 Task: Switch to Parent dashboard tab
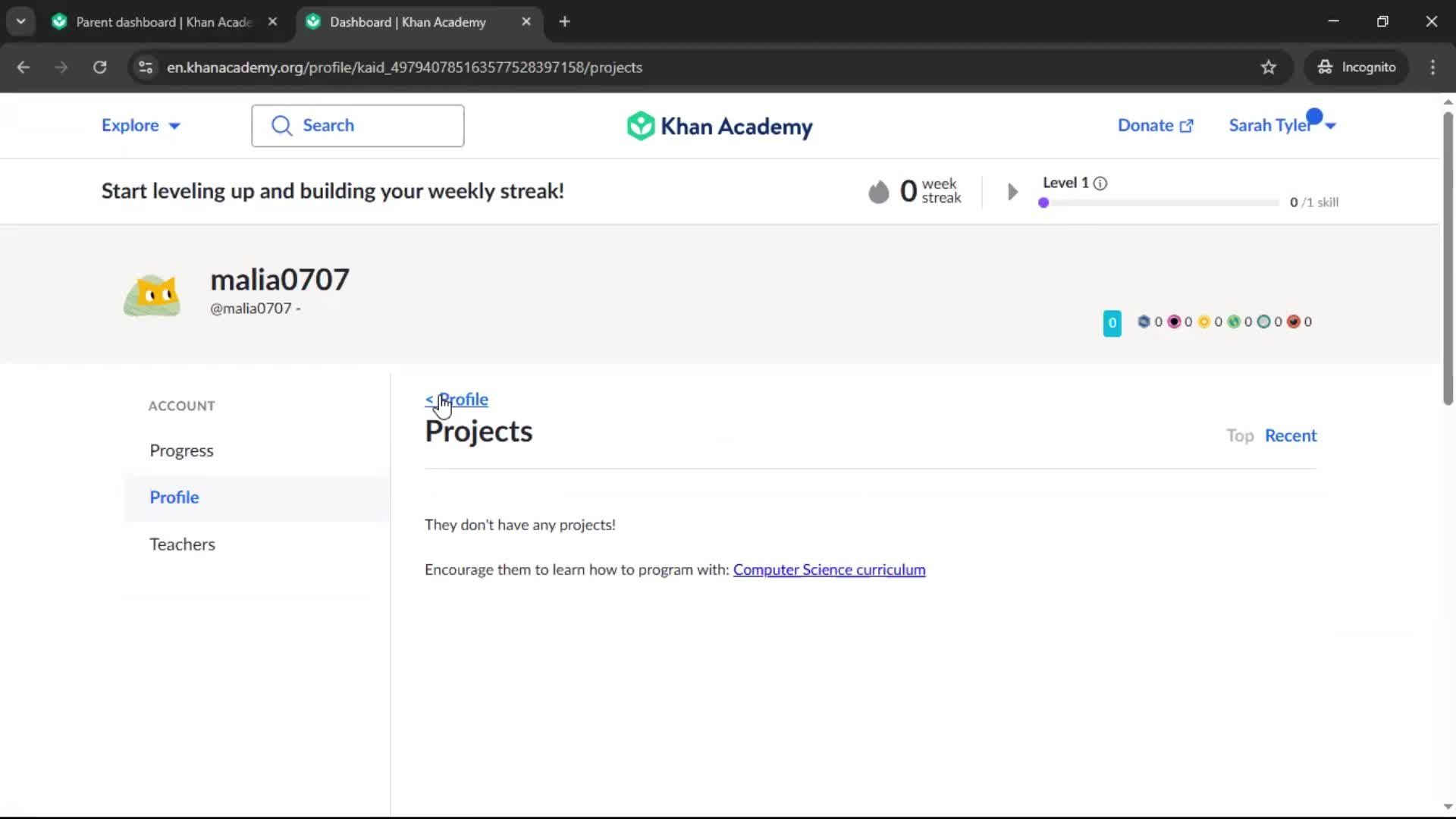point(164,22)
